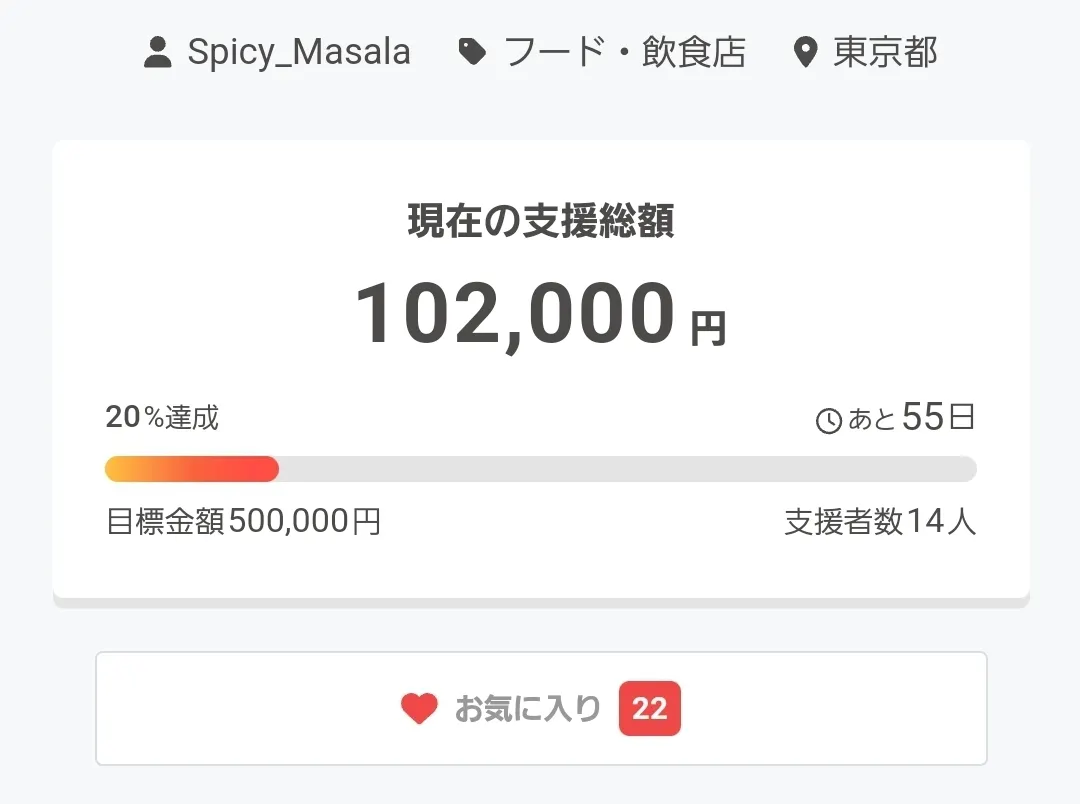Screen dimensions: 1080x804
Task: Click the 目標金額500,000円 goal text
Action: click(x=243, y=521)
